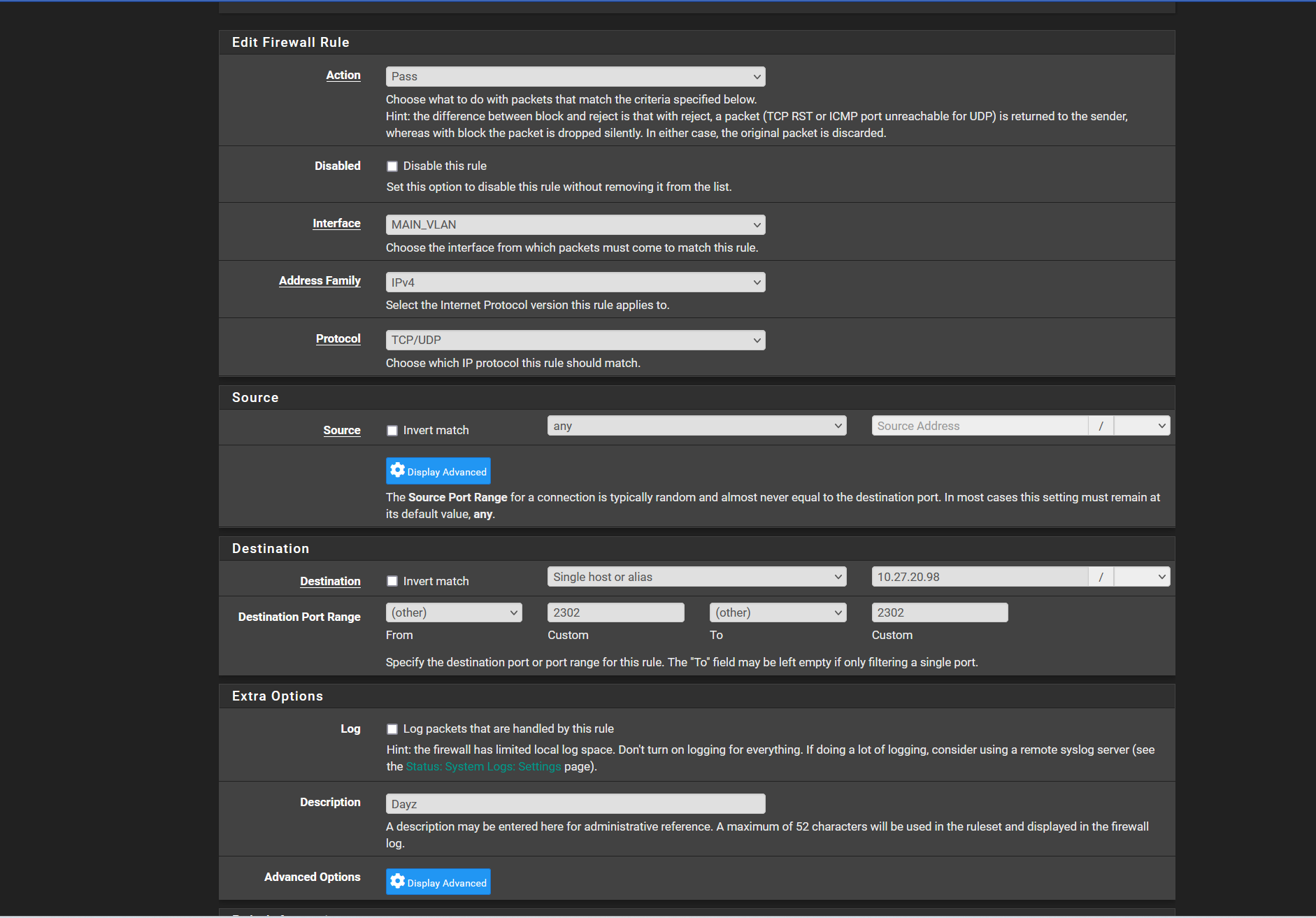Open the Protocol dropdown showing TCP/UDP
The width and height of the screenshot is (1316, 918).
(x=575, y=340)
